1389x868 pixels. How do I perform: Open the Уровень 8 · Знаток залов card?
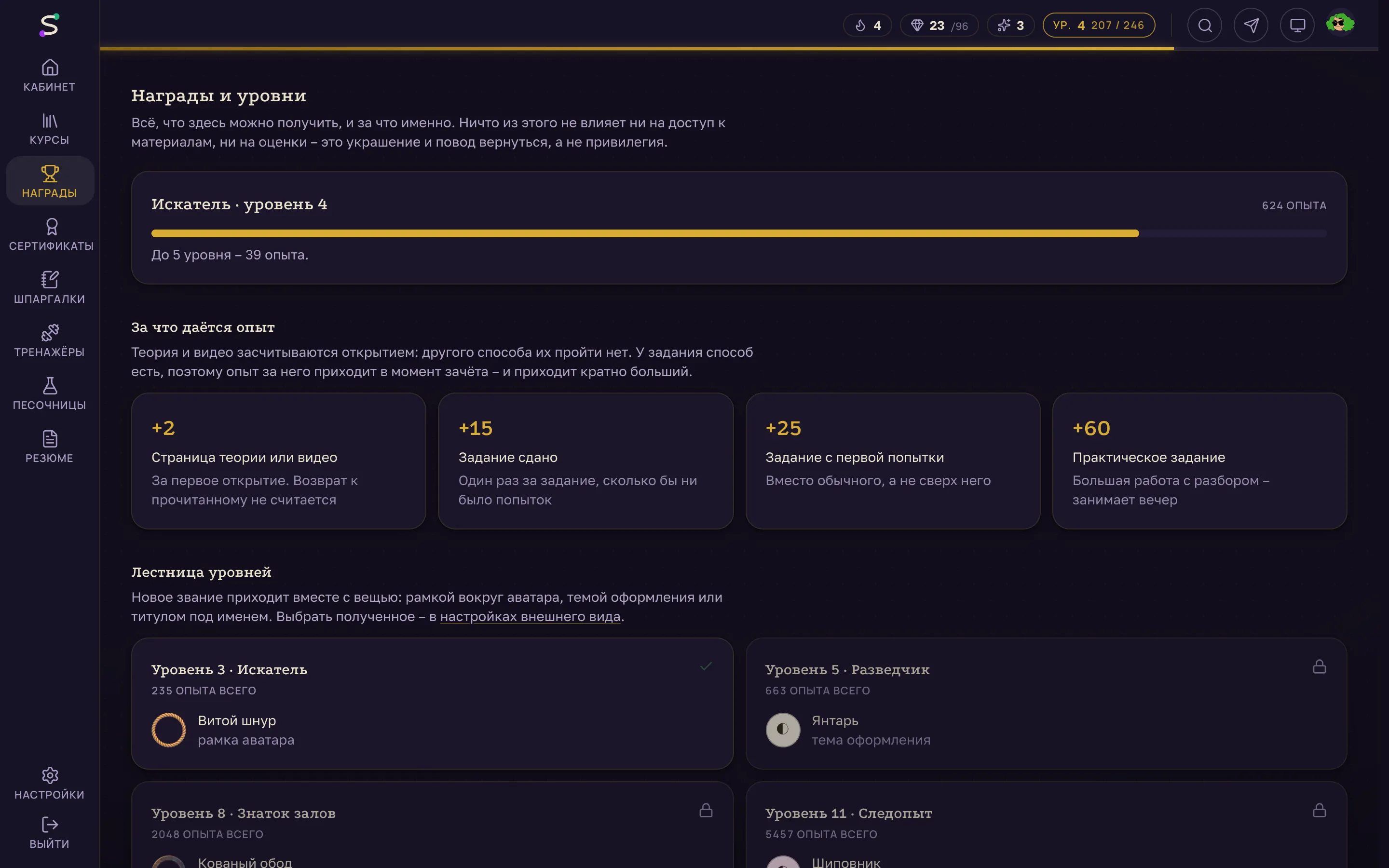click(x=432, y=825)
